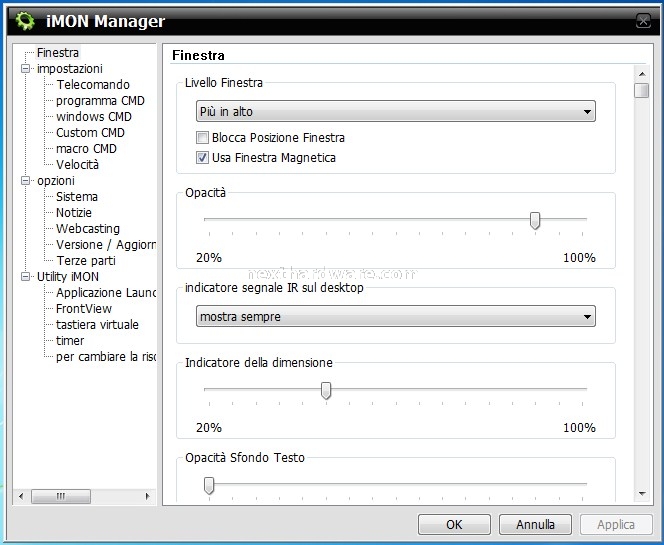Open tastiera virtuale settings
664x545 pixels.
point(97,325)
